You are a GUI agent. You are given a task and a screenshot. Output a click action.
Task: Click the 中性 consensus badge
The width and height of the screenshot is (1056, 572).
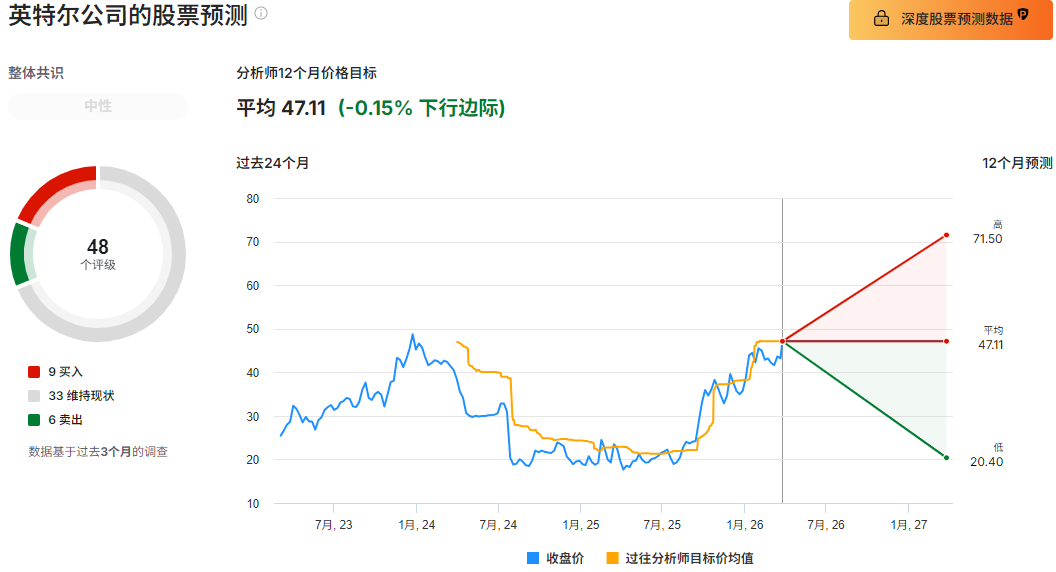coord(98,106)
